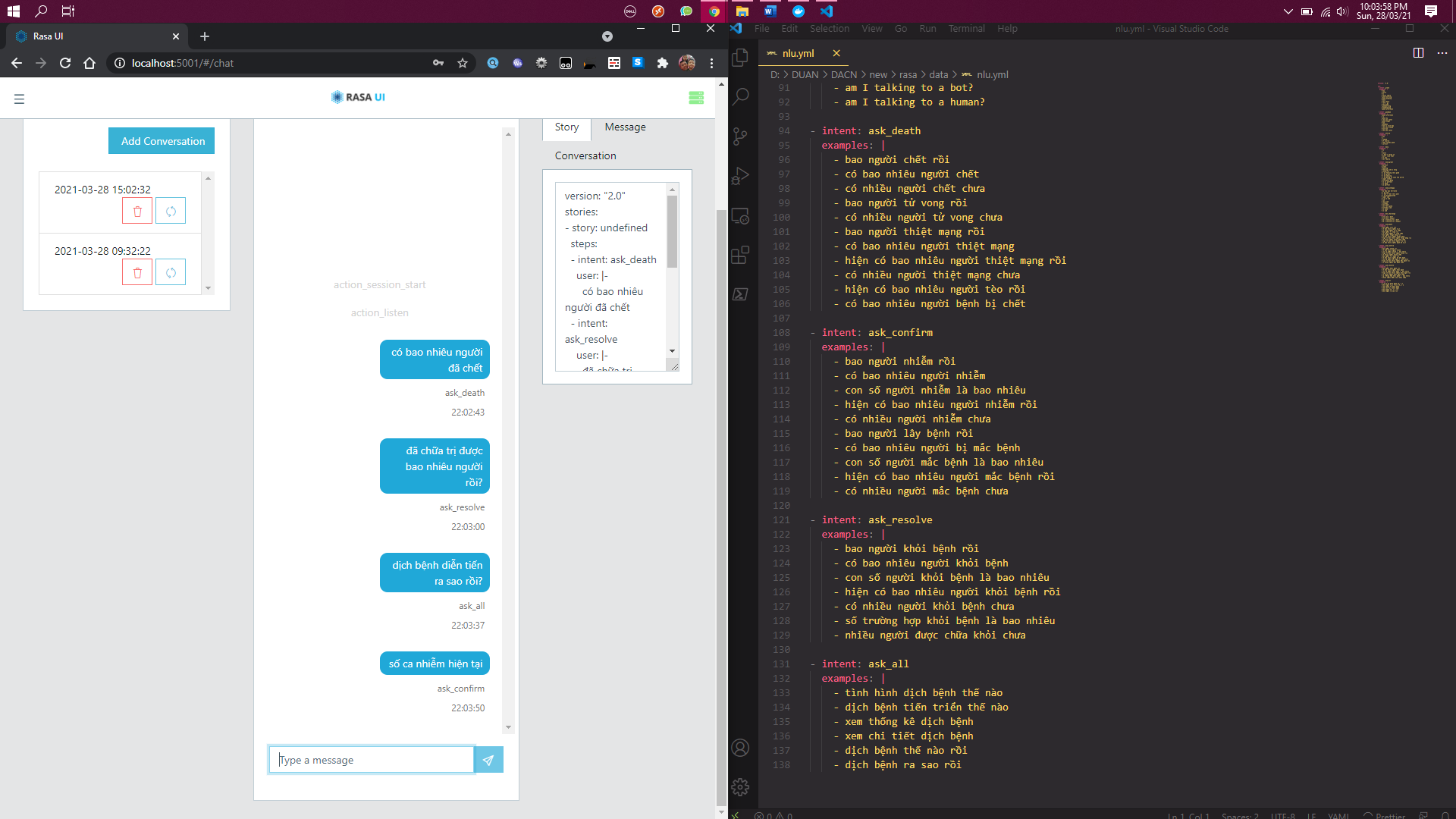Switch to the Story tab
Image resolution: width=1456 pixels, height=819 pixels.
click(x=566, y=127)
